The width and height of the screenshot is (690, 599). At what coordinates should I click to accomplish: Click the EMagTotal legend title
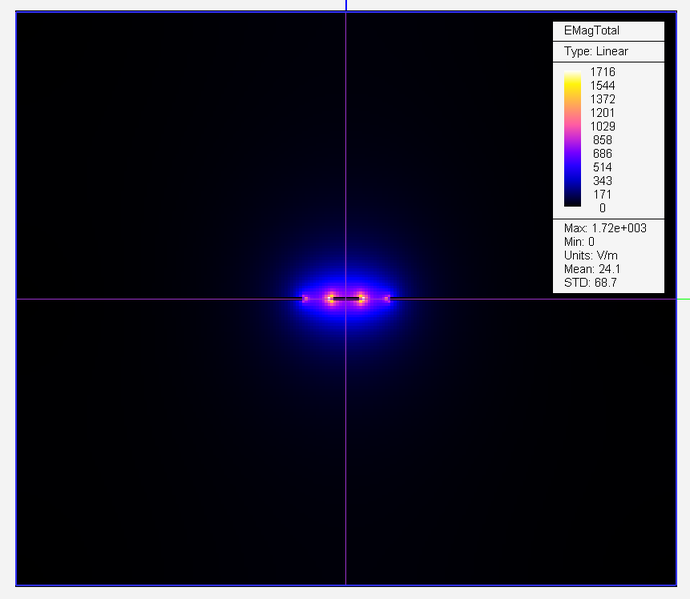pos(591,31)
